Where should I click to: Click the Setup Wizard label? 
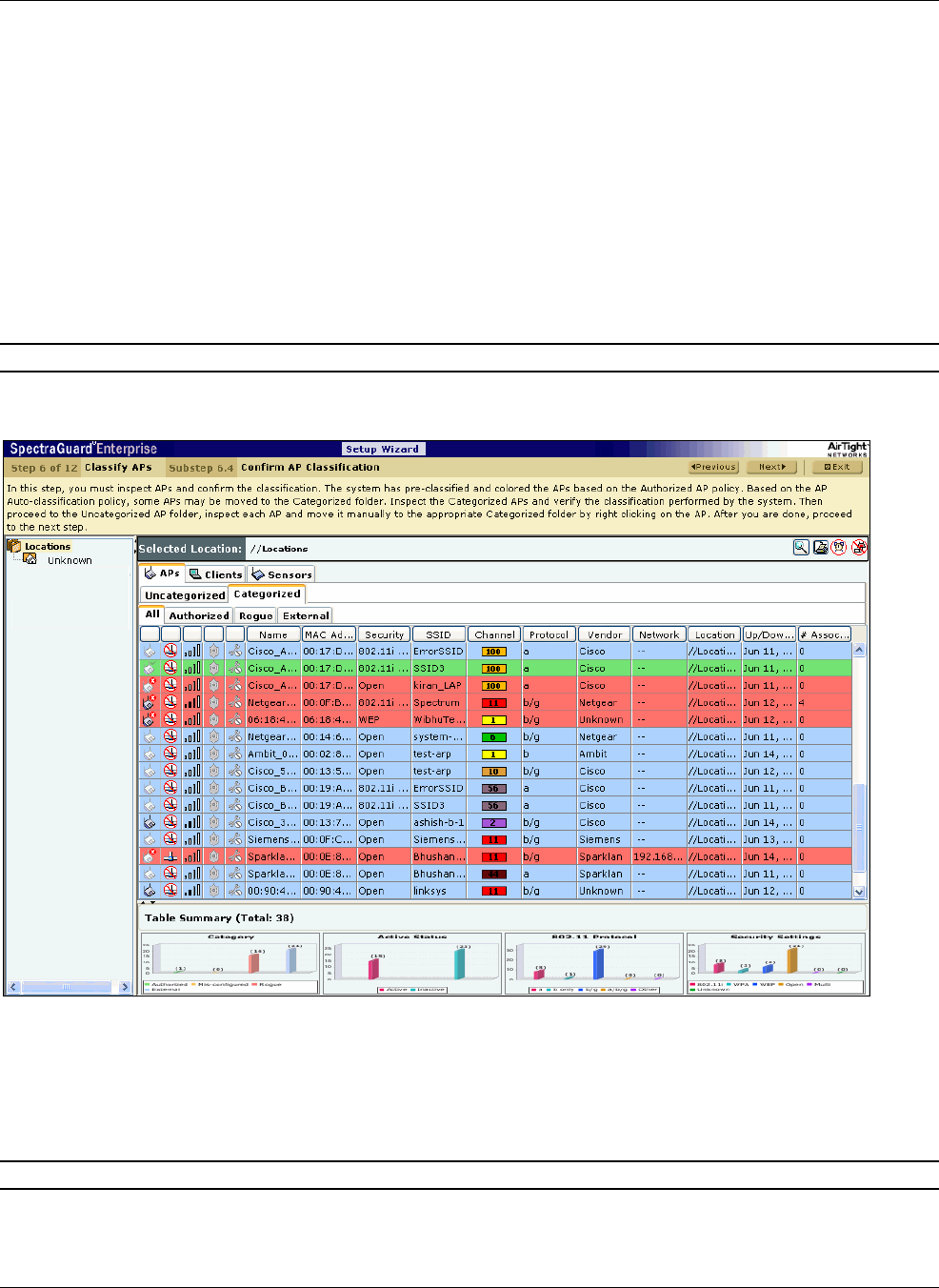point(383,449)
